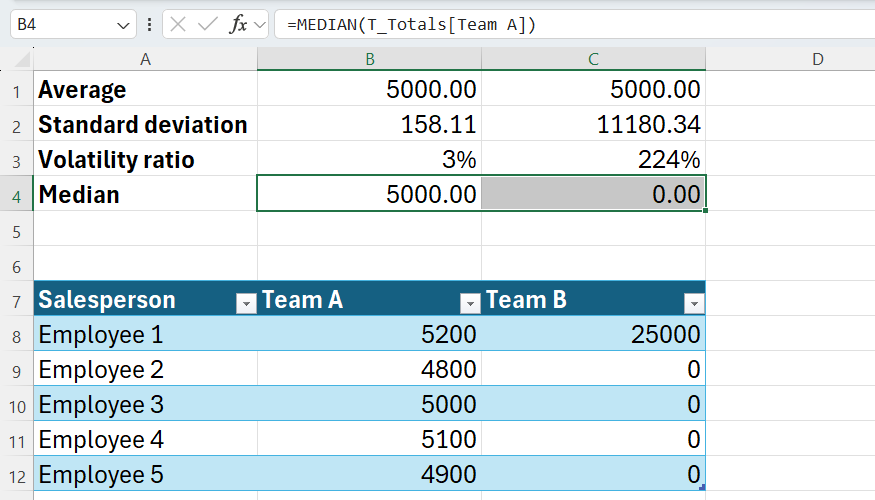Click the Name Box showing B4

(x=60, y=25)
